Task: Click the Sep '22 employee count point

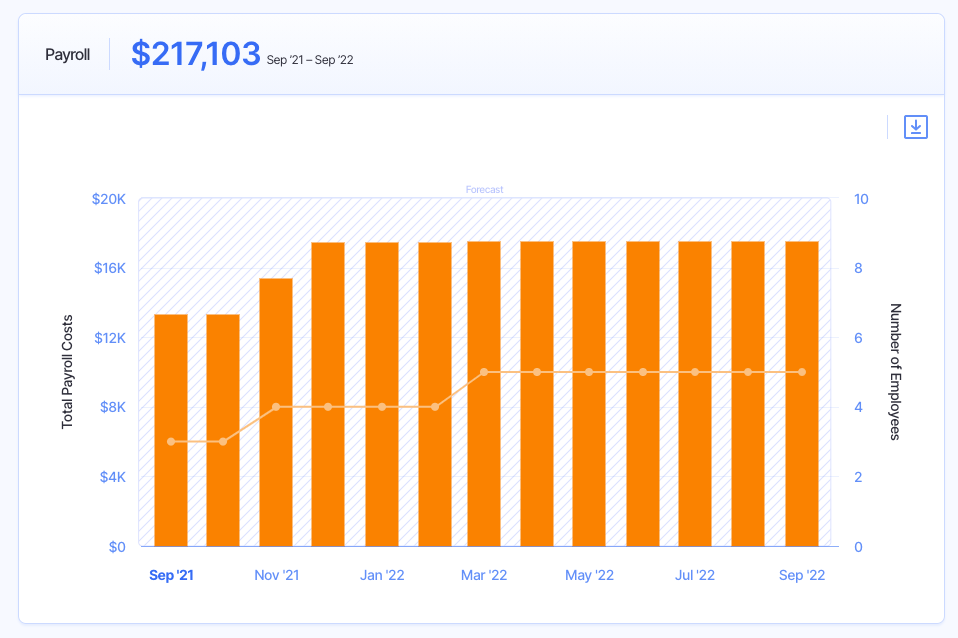Action: pos(802,372)
